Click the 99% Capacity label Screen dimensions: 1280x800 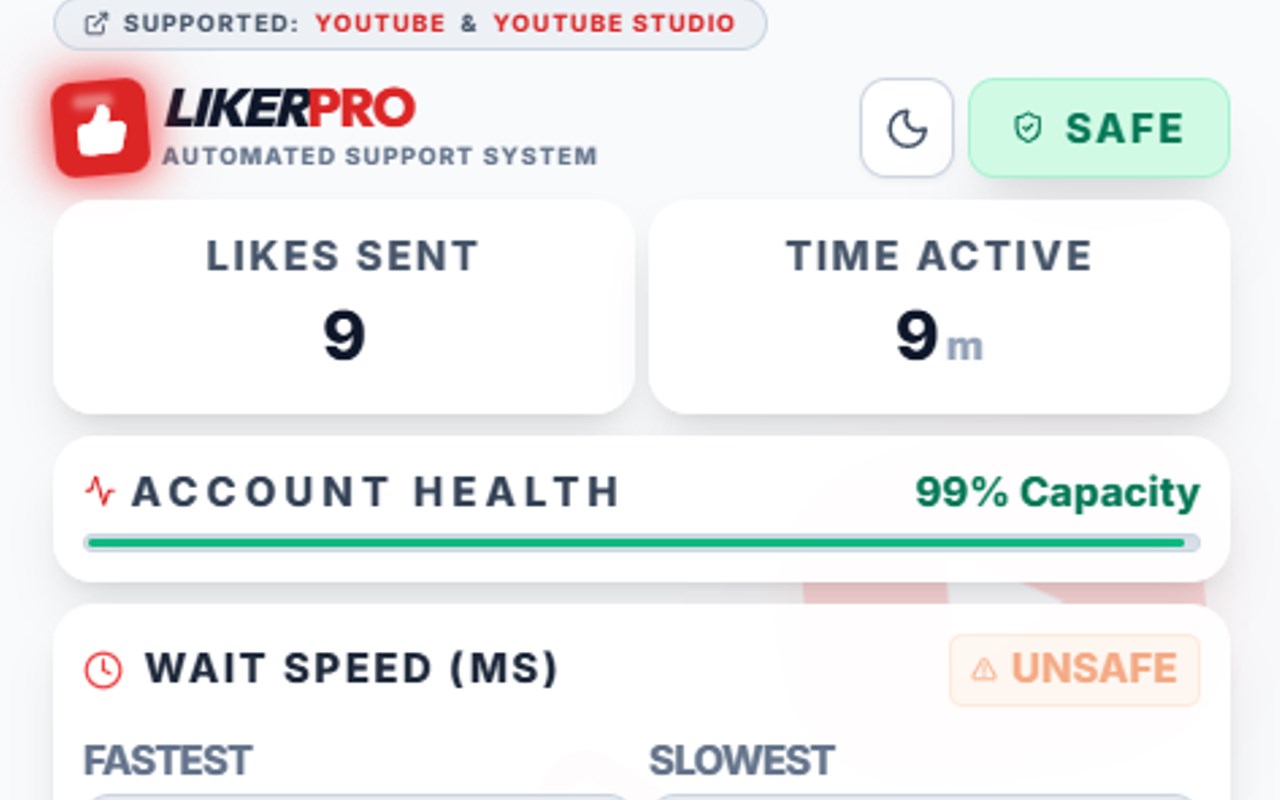pyautogui.click(x=1057, y=492)
